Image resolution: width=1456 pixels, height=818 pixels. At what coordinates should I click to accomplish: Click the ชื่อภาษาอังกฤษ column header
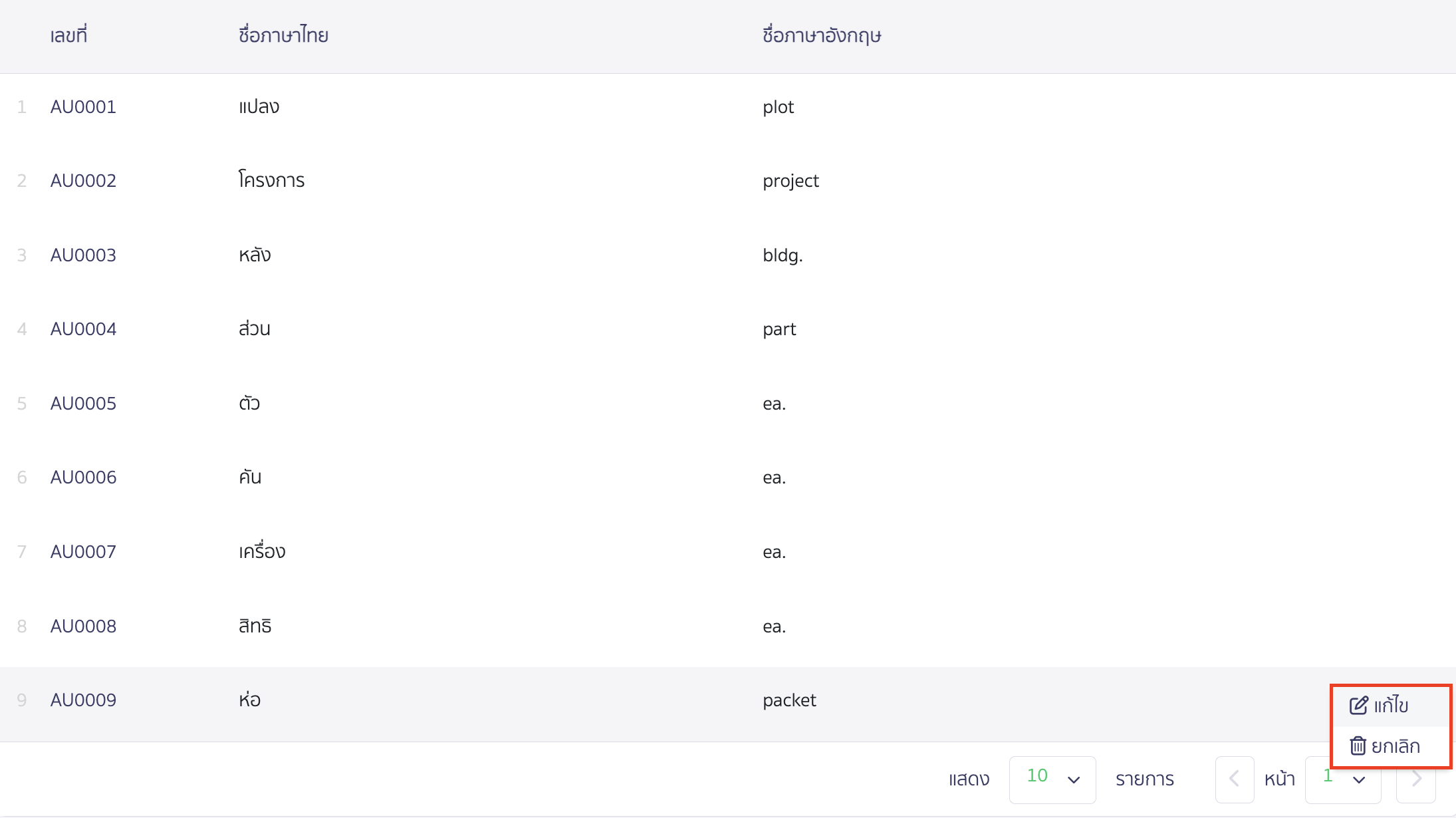tap(821, 35)
